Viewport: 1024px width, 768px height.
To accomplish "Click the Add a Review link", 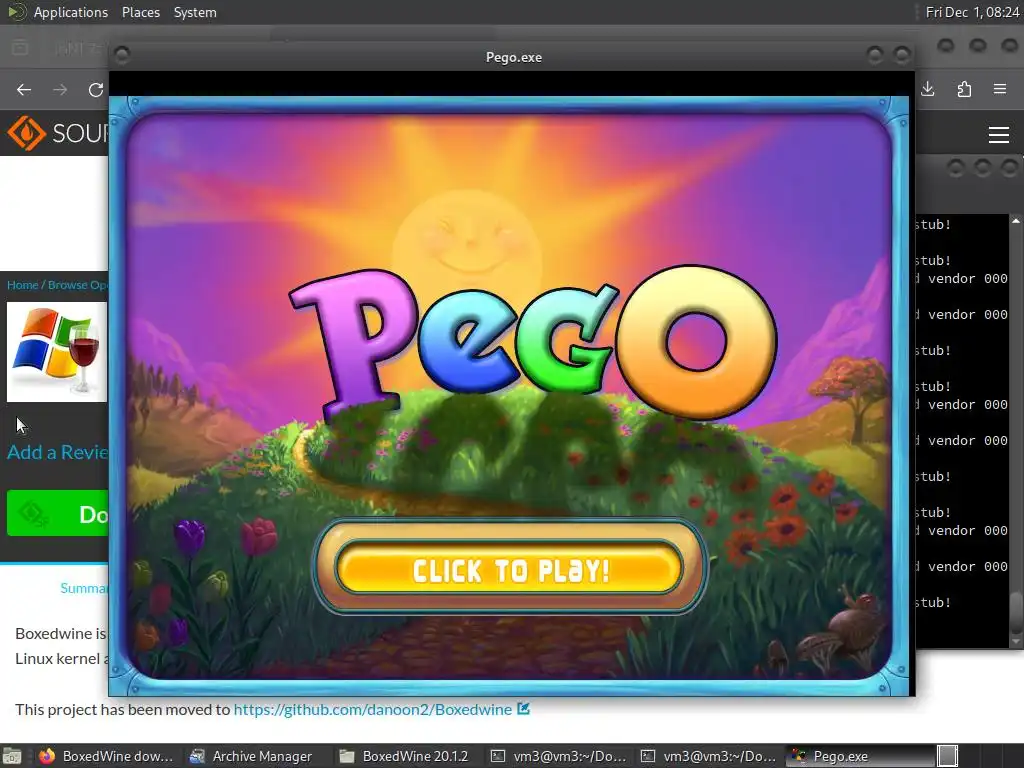I will click(57, 452).
